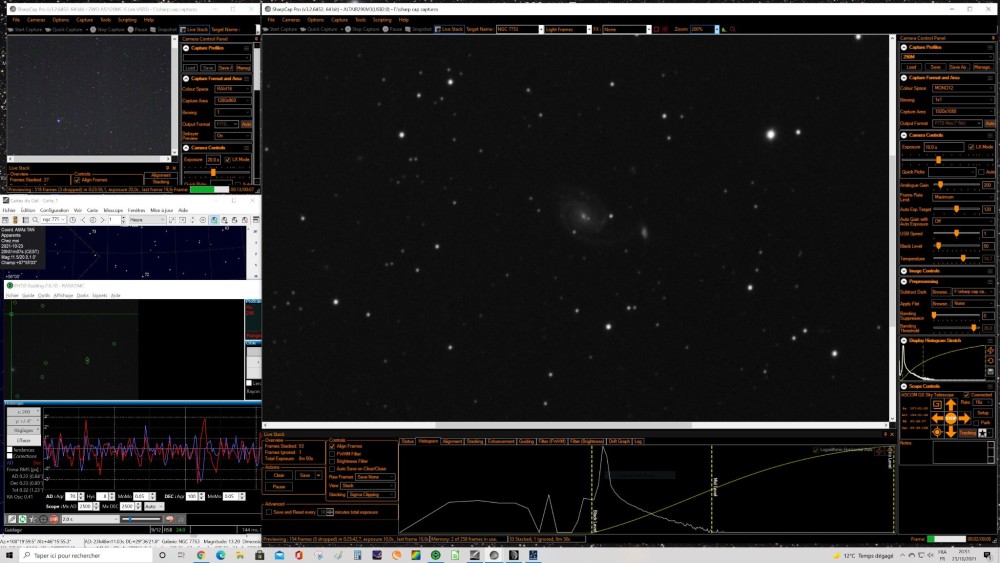Click the PHD2 gamma slider
The image size is (1000, 563).
click(140, 519)
